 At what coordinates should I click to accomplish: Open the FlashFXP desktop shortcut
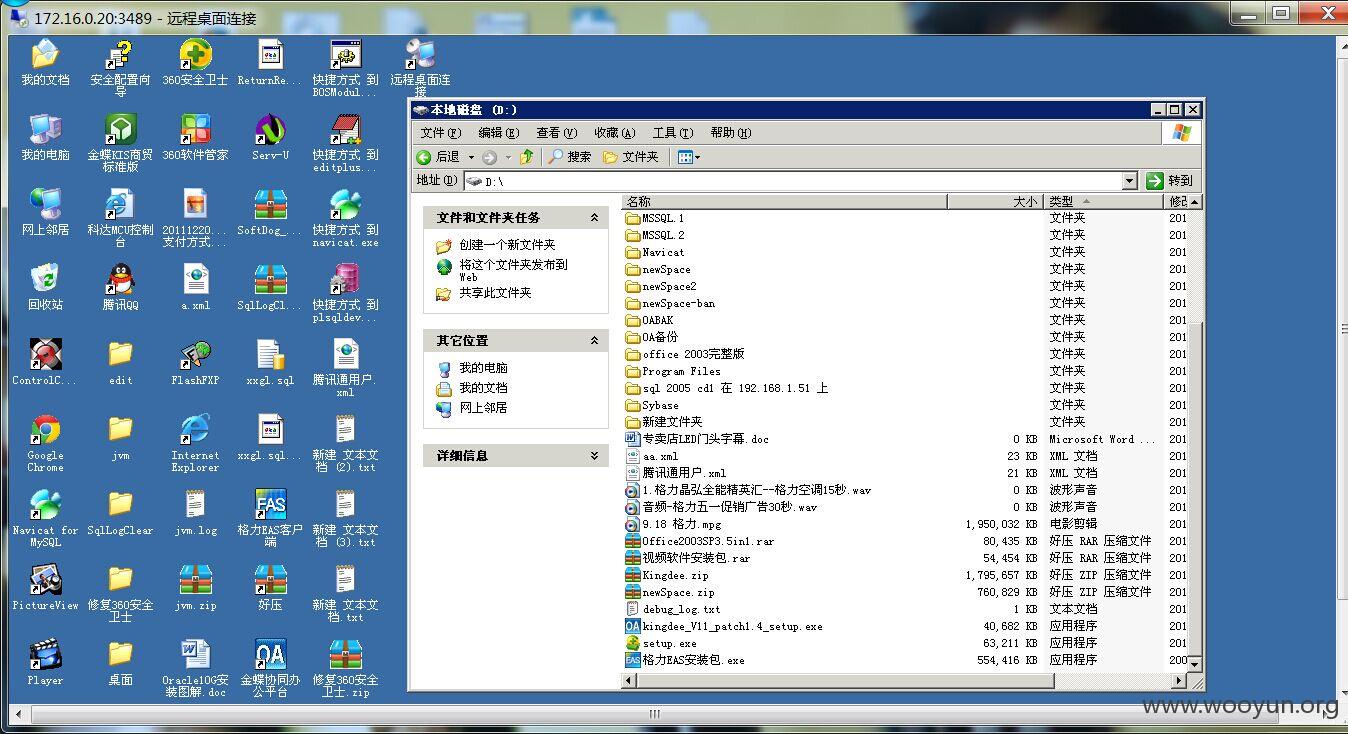195,362
